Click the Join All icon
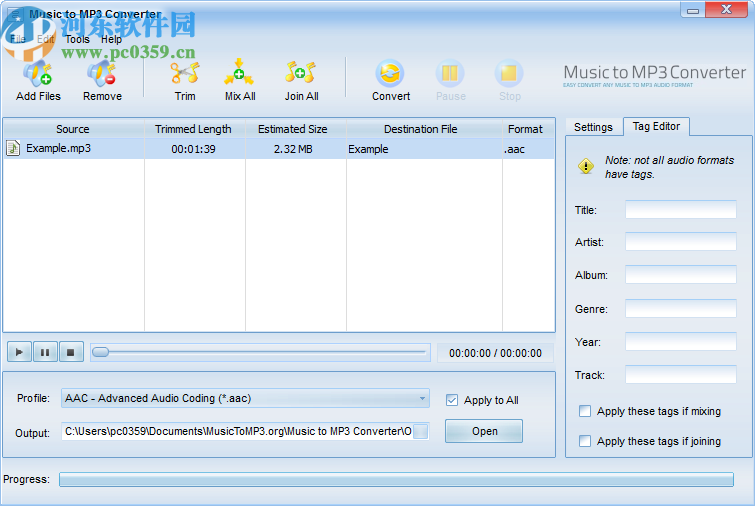755x506 pixels. coord(300,73)
